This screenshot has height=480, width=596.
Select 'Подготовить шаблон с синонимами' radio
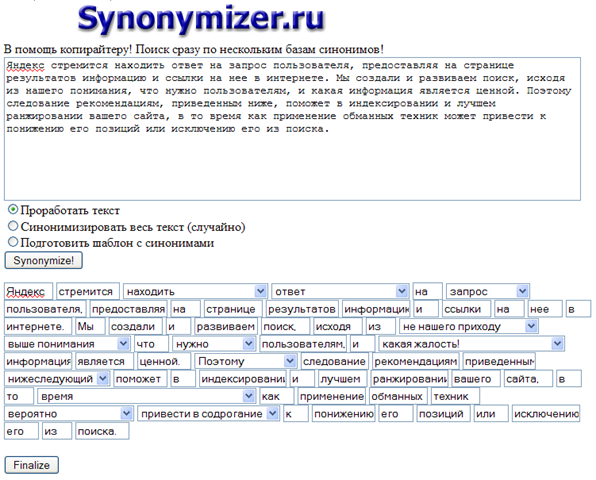pos(13,242)
